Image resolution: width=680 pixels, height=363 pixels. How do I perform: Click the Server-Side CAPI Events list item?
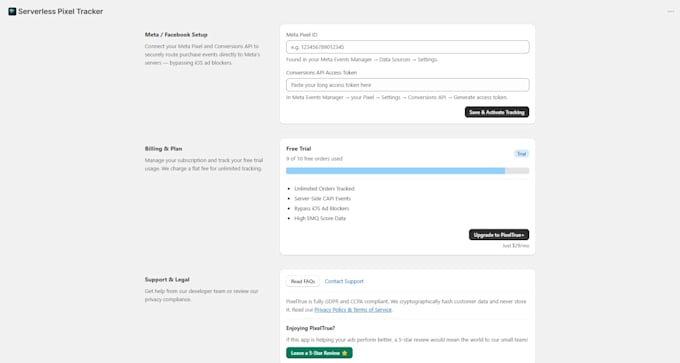point(323,199)
